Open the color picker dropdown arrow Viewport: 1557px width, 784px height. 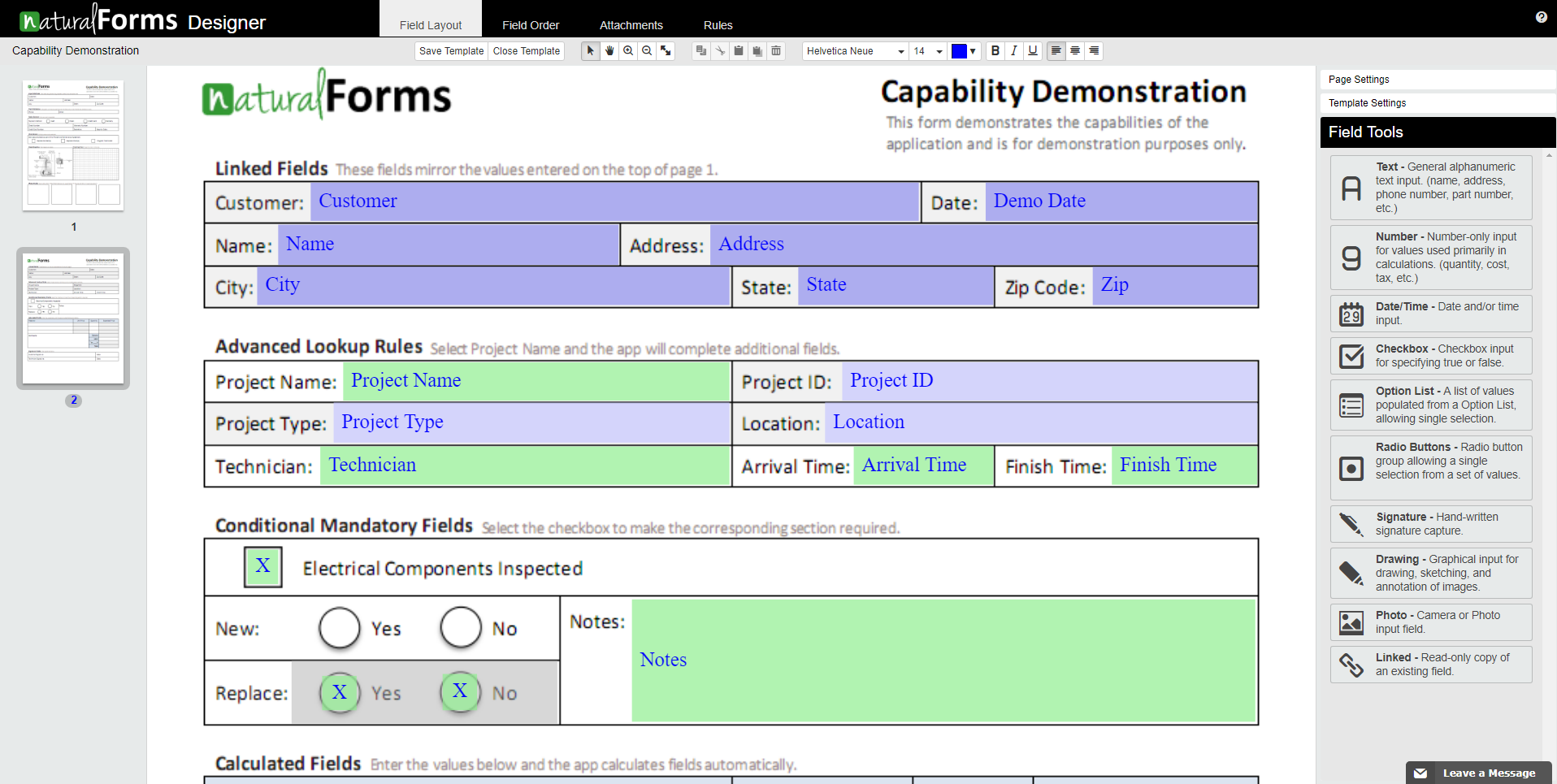pos(973,51)
